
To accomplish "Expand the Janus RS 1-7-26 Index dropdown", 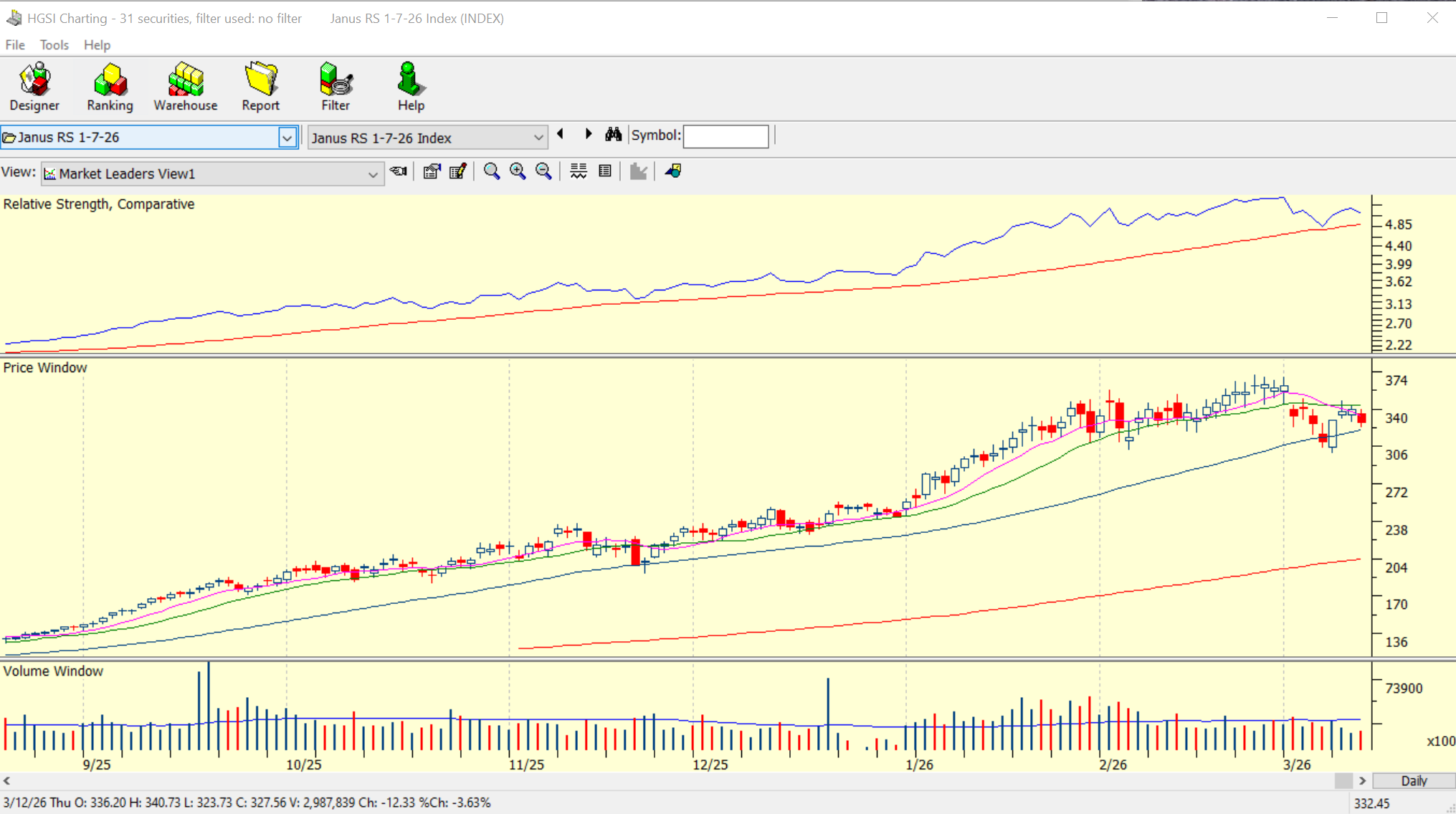I will click(538, 138).
